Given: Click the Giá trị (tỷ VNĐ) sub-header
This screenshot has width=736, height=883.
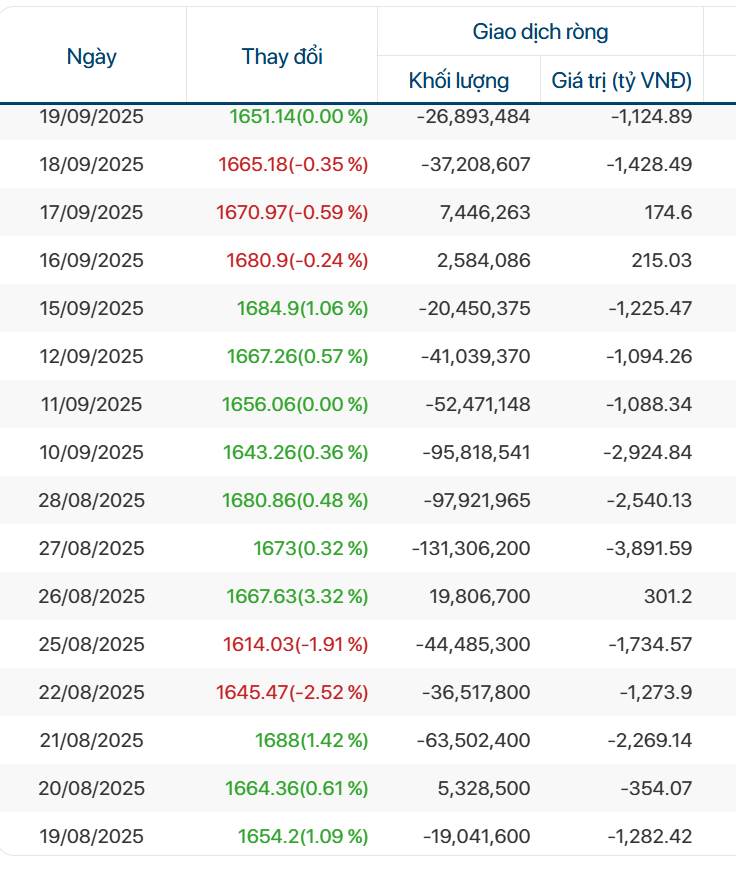Looking at the screenshot, I should (x=622, y=81).
